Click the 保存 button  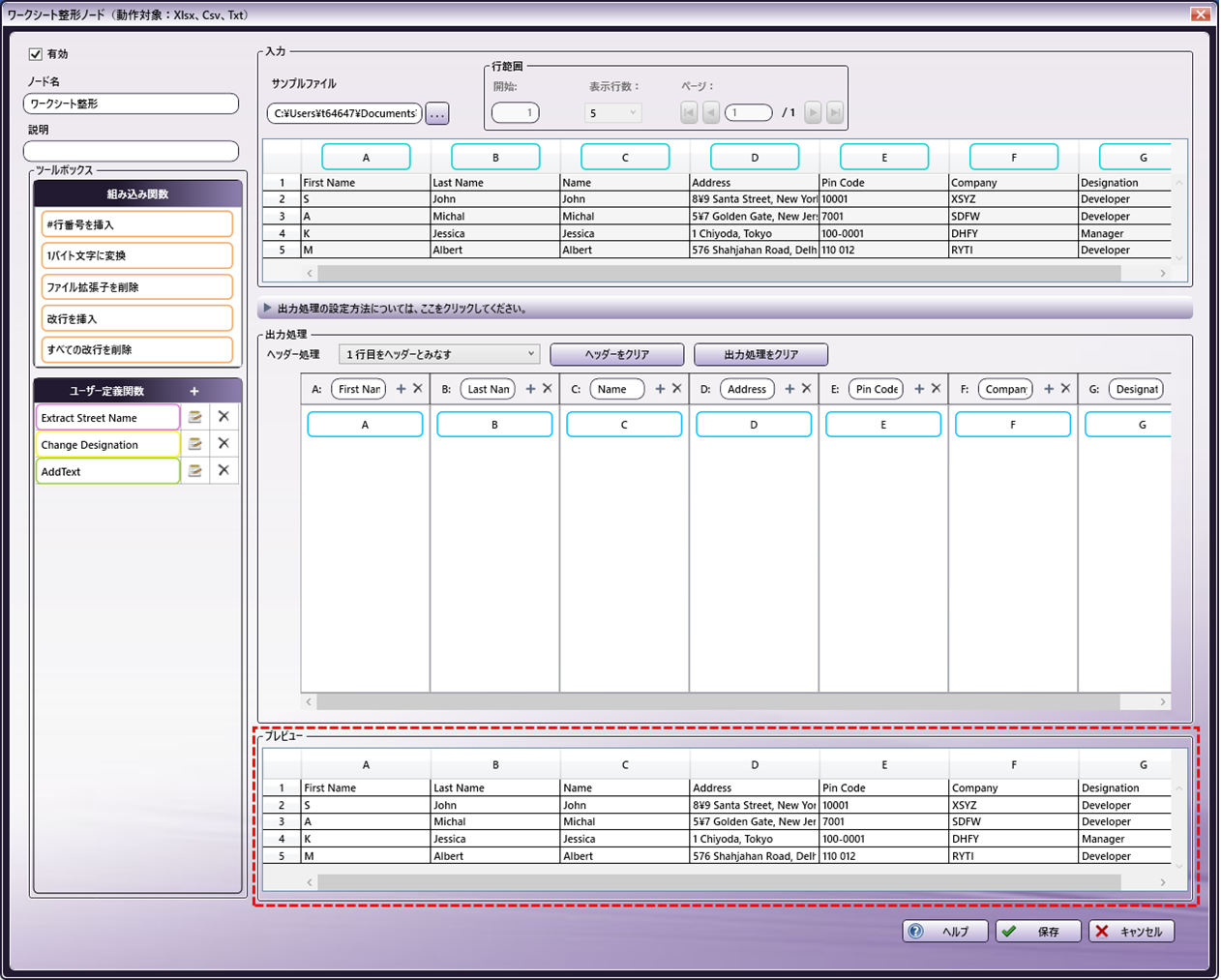point(1038,931)
